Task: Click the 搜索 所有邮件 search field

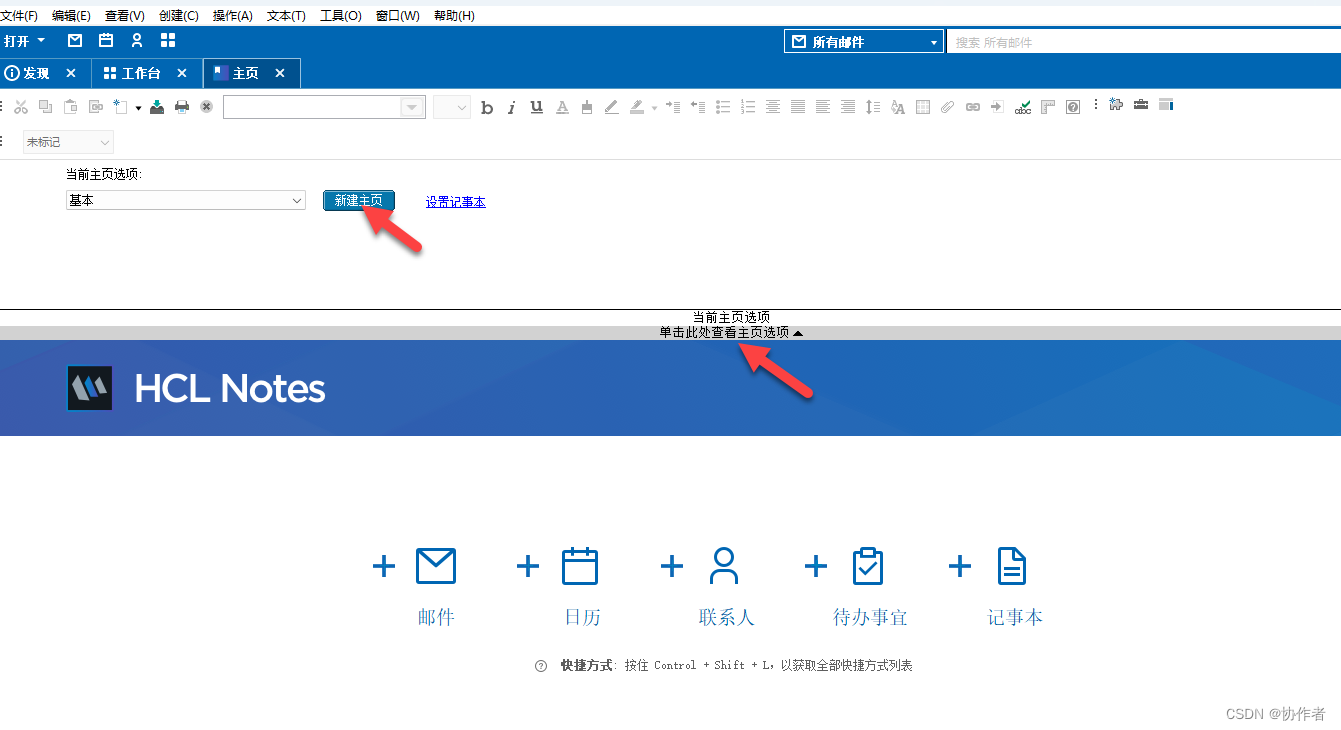Action: click(1143, 42)
